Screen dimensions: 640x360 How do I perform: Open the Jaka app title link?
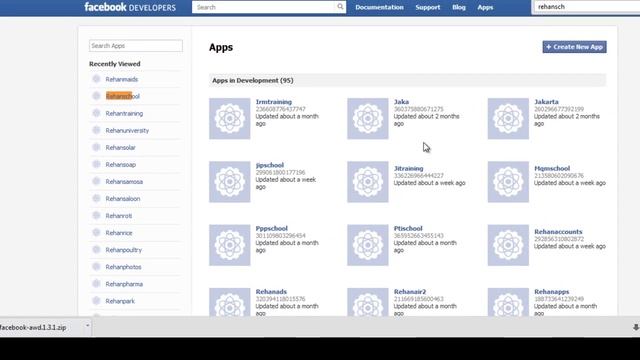point(401,102)
